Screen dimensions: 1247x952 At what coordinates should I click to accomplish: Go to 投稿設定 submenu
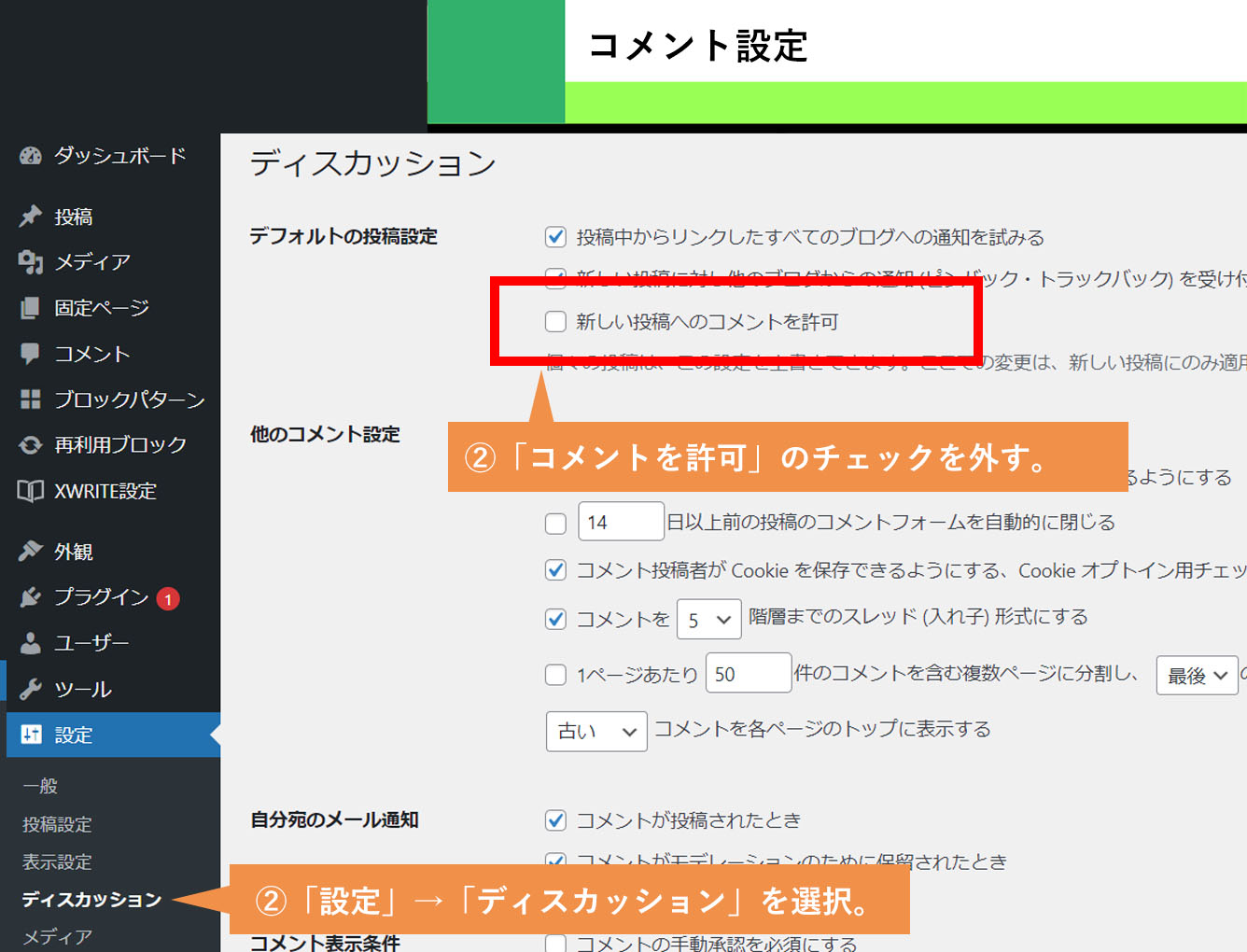57,824
